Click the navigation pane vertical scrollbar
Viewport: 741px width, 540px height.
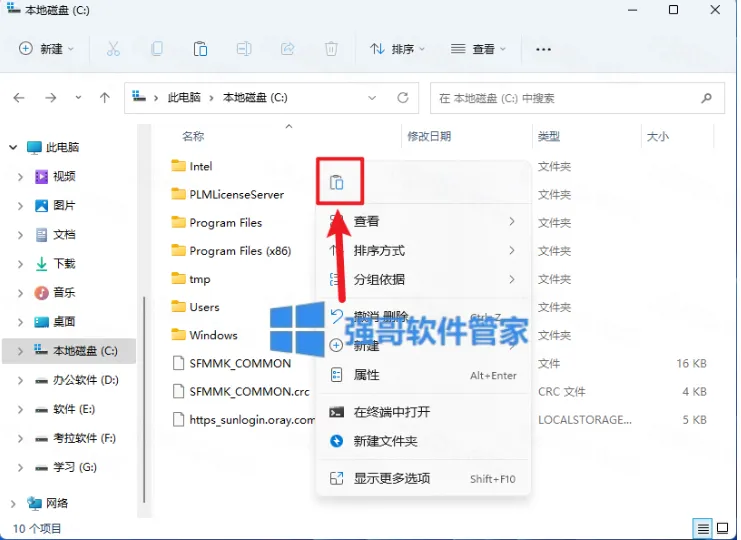(144, 399)
